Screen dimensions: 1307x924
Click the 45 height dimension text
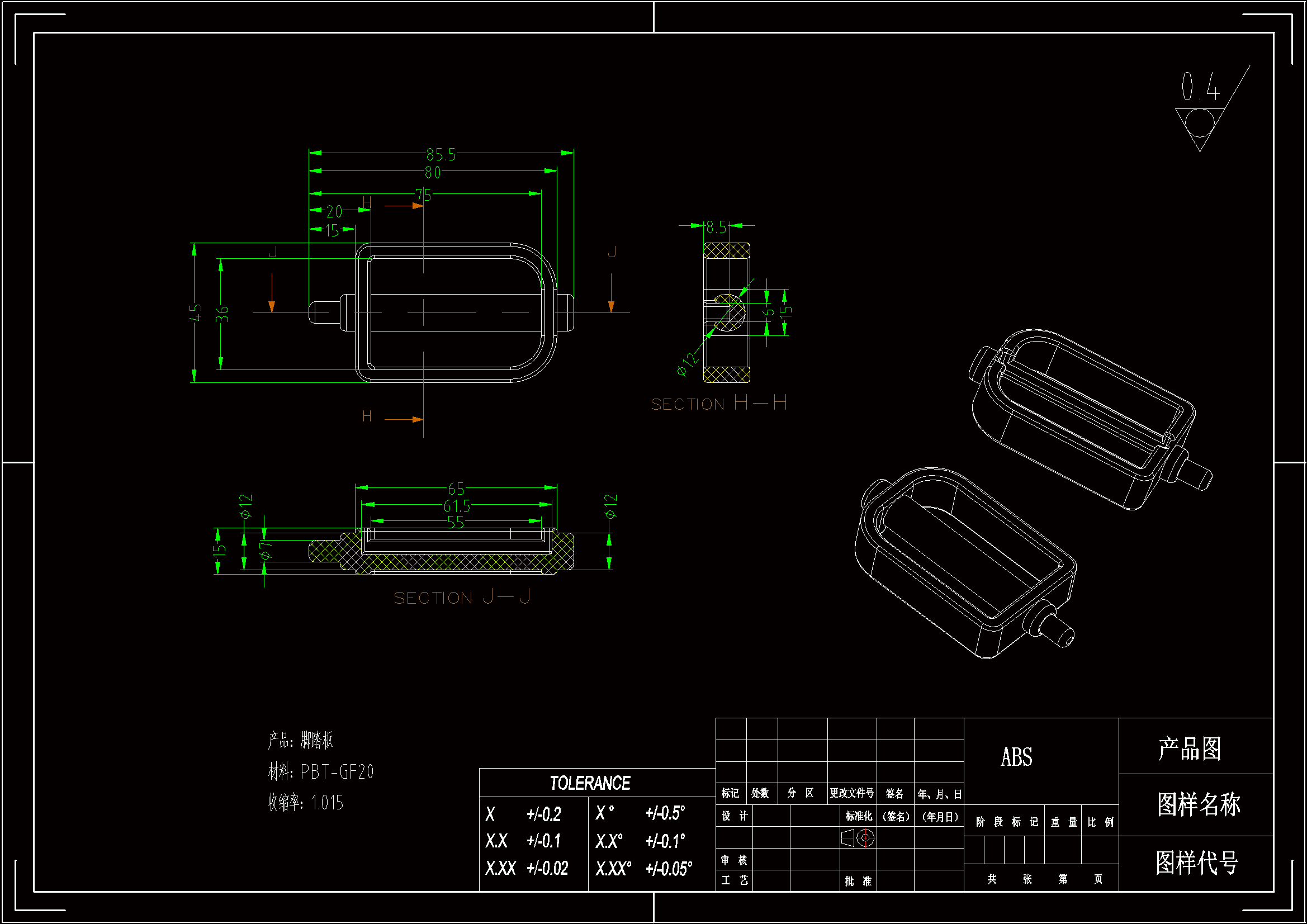195,312
